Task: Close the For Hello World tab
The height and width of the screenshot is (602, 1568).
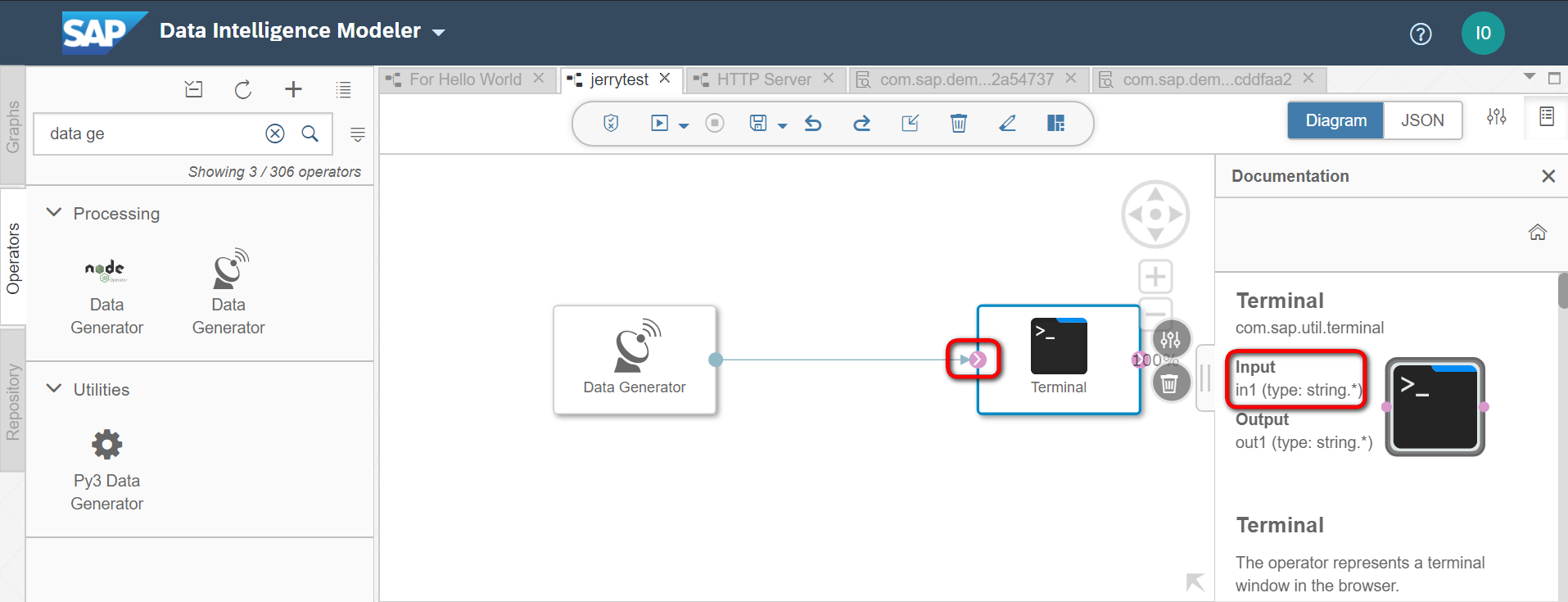Action: 539,78
